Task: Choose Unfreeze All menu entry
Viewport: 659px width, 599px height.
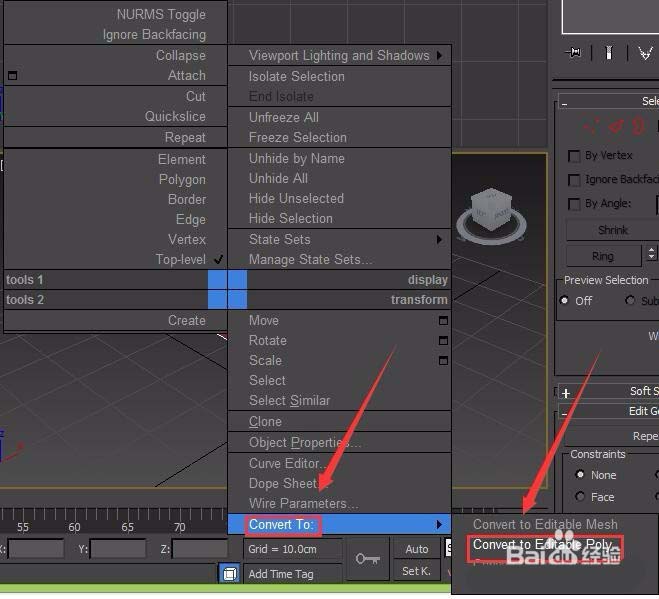Action: pyautogui.click(x=284, y=117)
